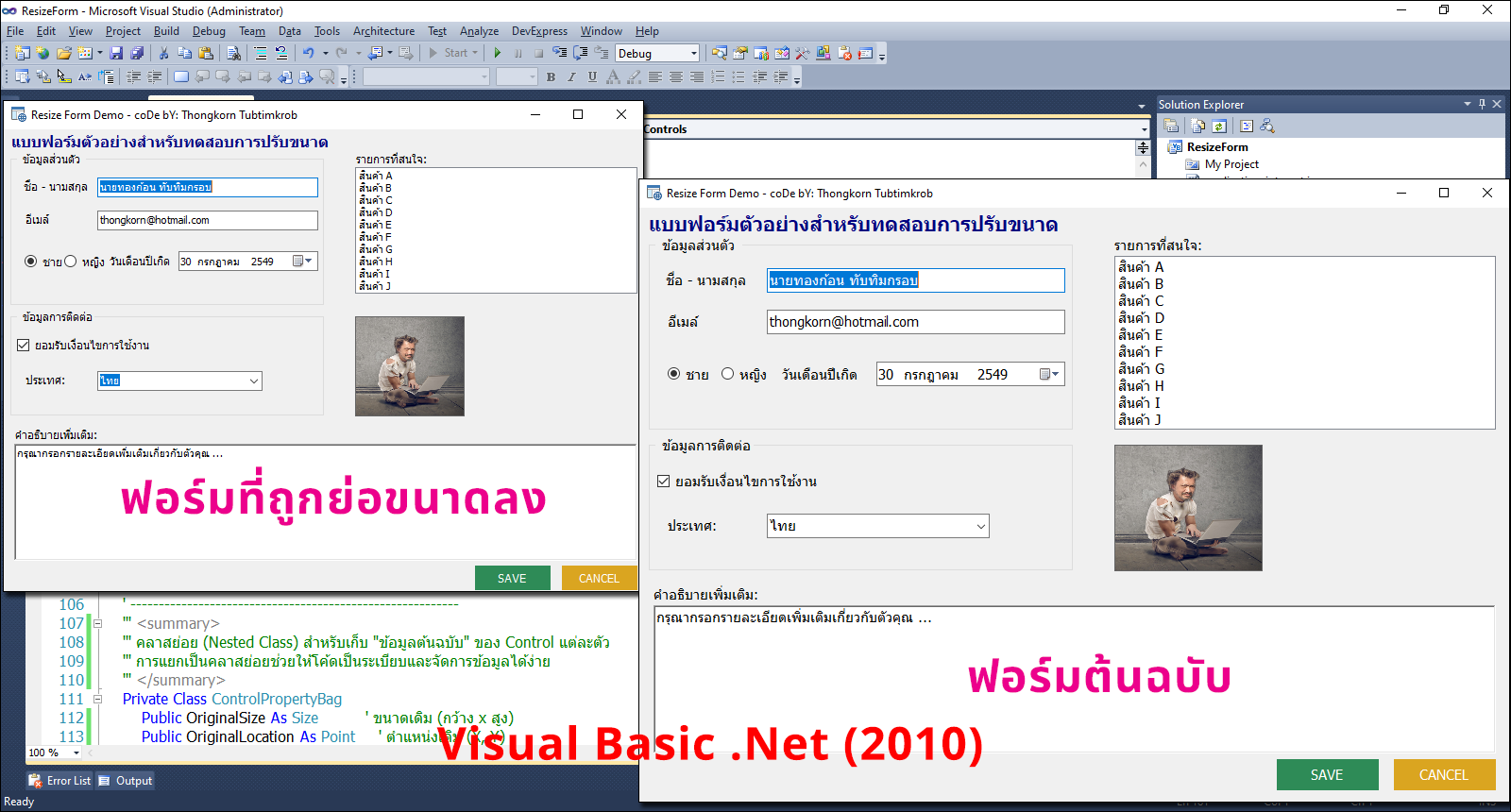Image resolution: width=1511 pixels, height=812 pixels.
Task: Select ชาย radio button in the shrunken form
Action: click(x=31, y=262)
